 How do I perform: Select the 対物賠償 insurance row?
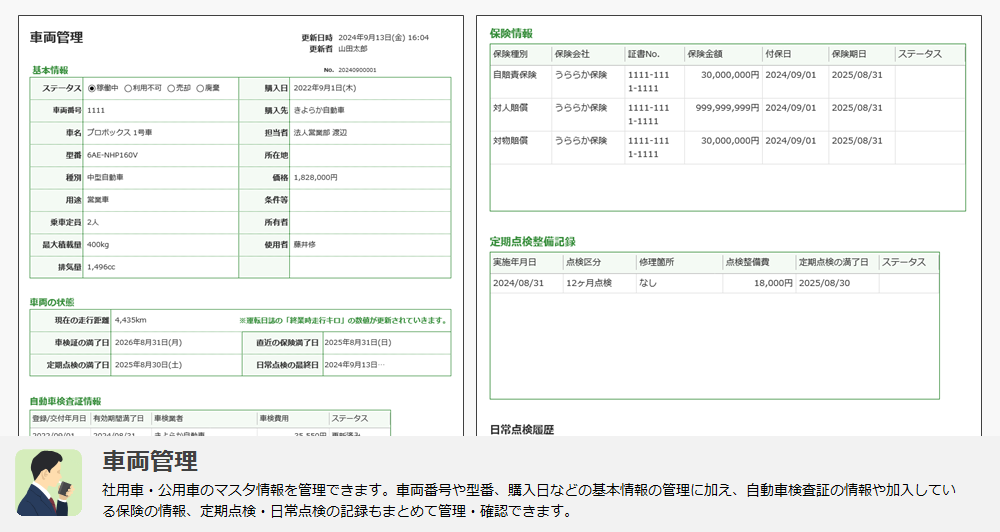511,141
